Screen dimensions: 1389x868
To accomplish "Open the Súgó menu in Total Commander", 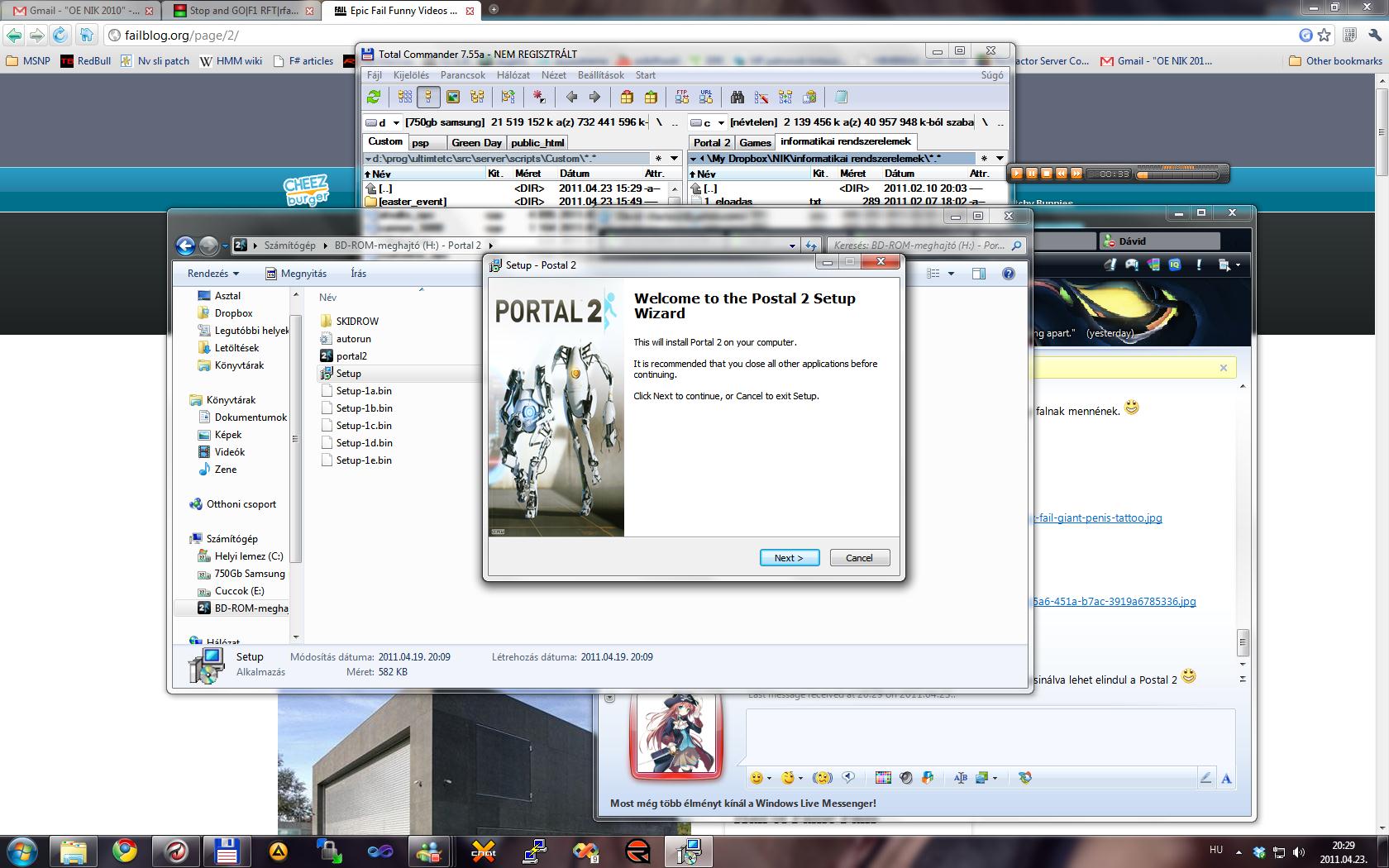I will tap(992, 74).
